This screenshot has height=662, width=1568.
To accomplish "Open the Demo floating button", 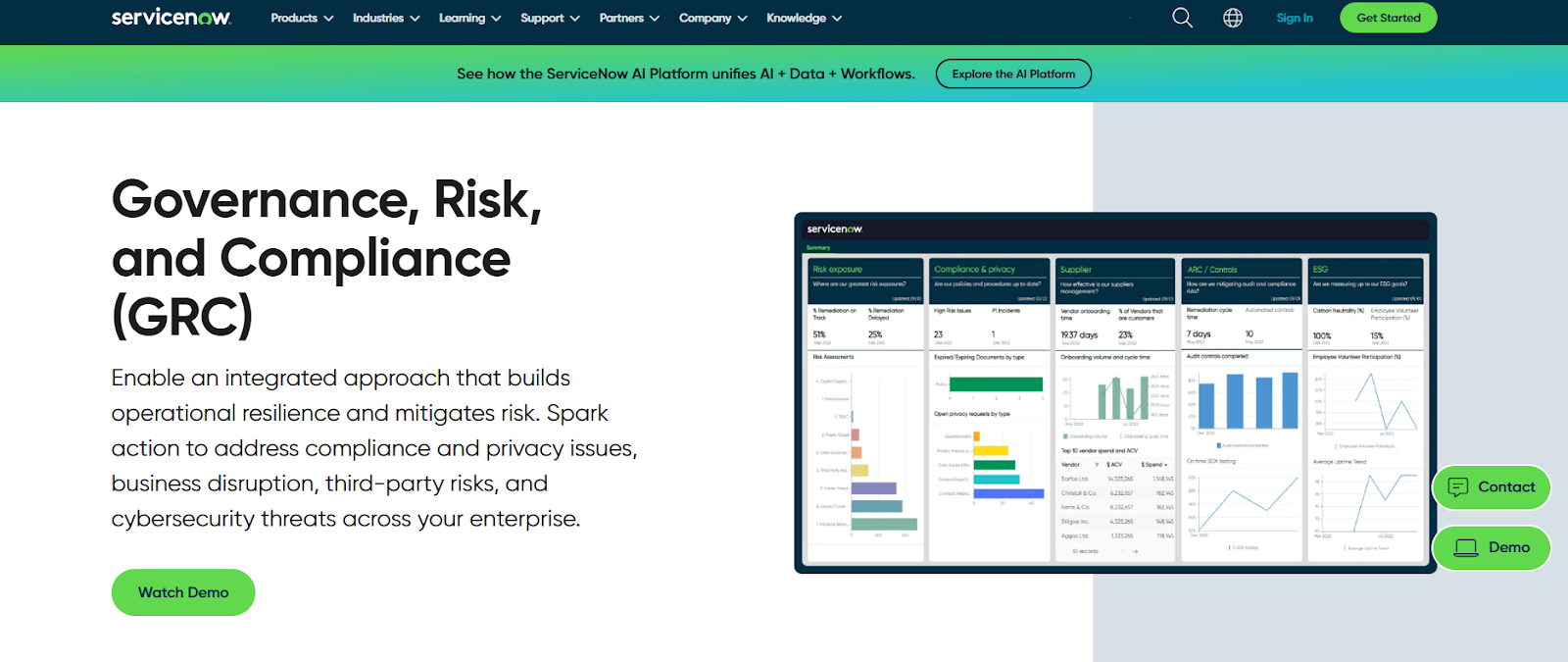I will point(1492,548).
